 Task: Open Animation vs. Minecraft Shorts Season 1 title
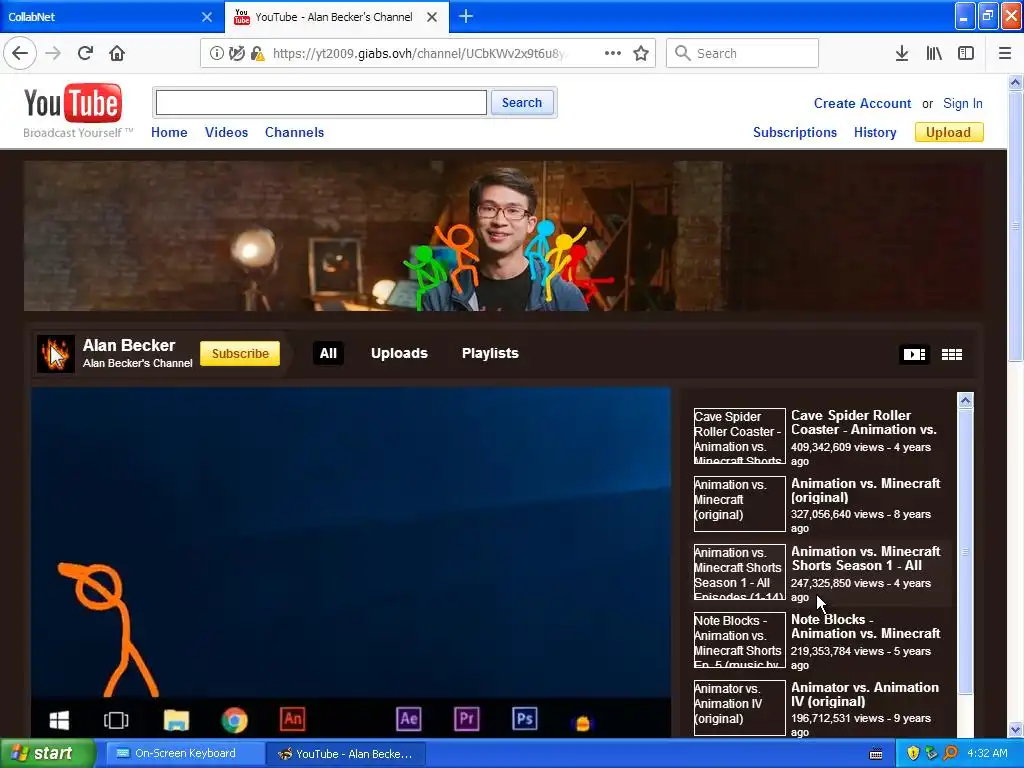click(x=865, y=558)
